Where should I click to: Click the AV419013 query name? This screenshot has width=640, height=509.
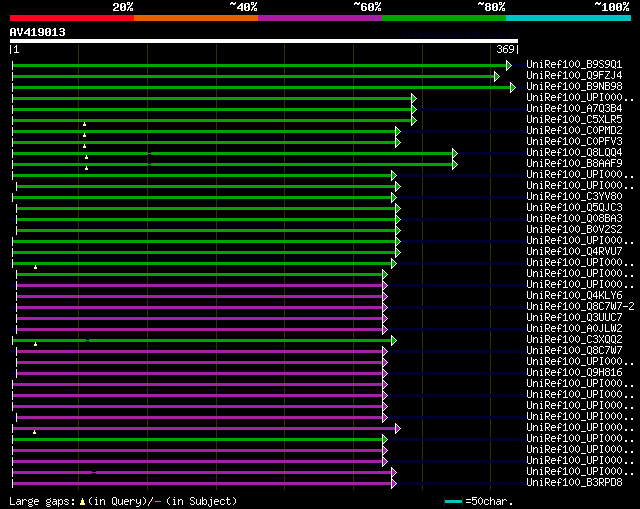pyautogui.click(x=38, y=32)
